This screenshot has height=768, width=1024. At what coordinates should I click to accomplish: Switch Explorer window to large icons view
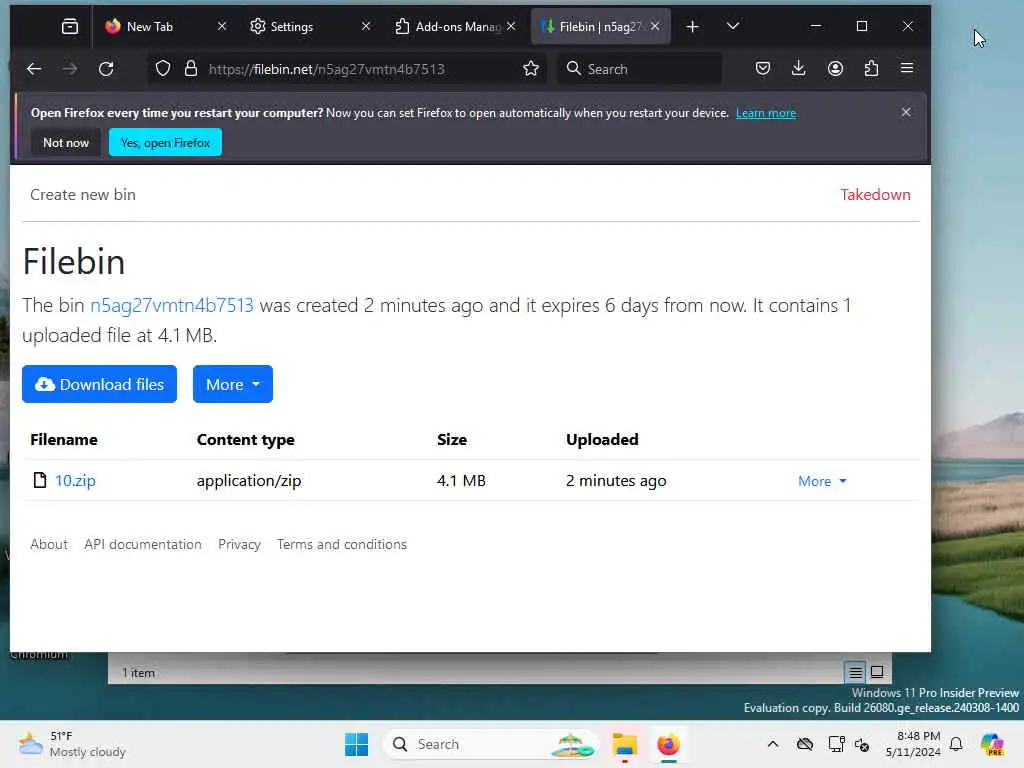click(877, 672)
